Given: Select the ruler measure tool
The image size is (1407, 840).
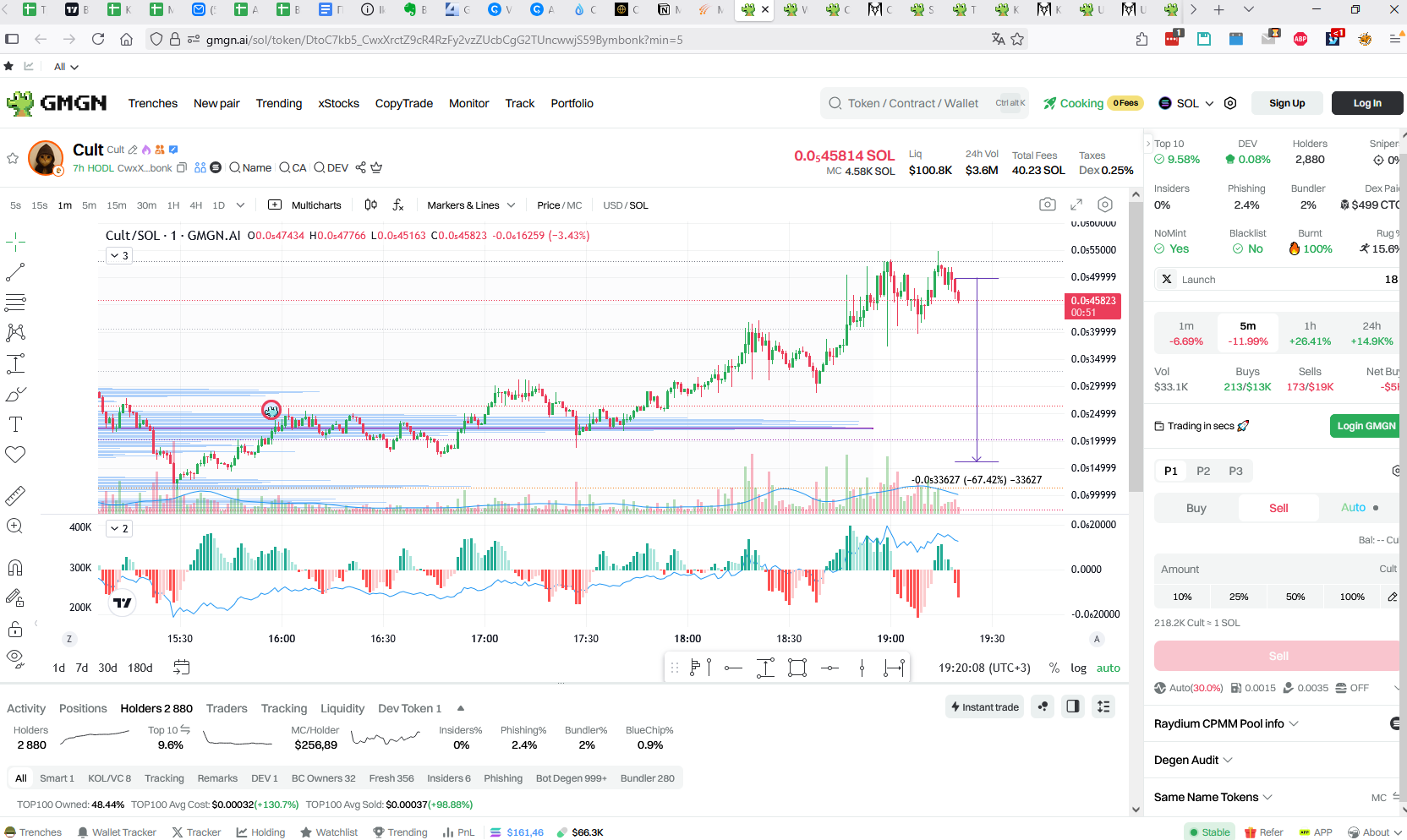Looking at the screenshot, I should tap(15, 496).
